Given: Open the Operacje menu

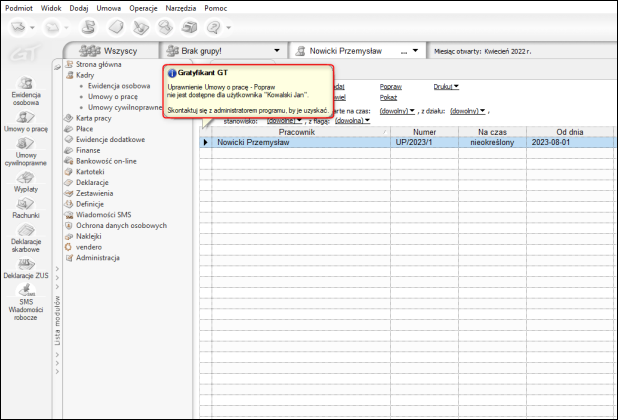Looking at the screenshot, I should coord(143,8).
